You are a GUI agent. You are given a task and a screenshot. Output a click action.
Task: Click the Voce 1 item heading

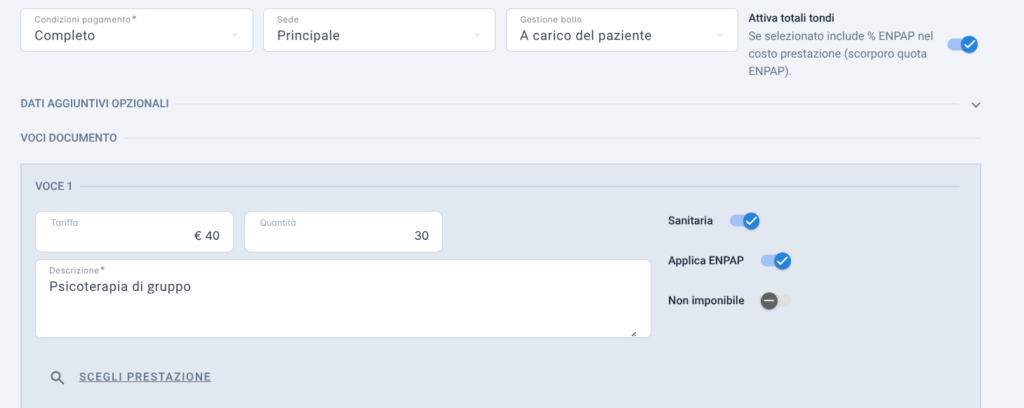[54, 187]
